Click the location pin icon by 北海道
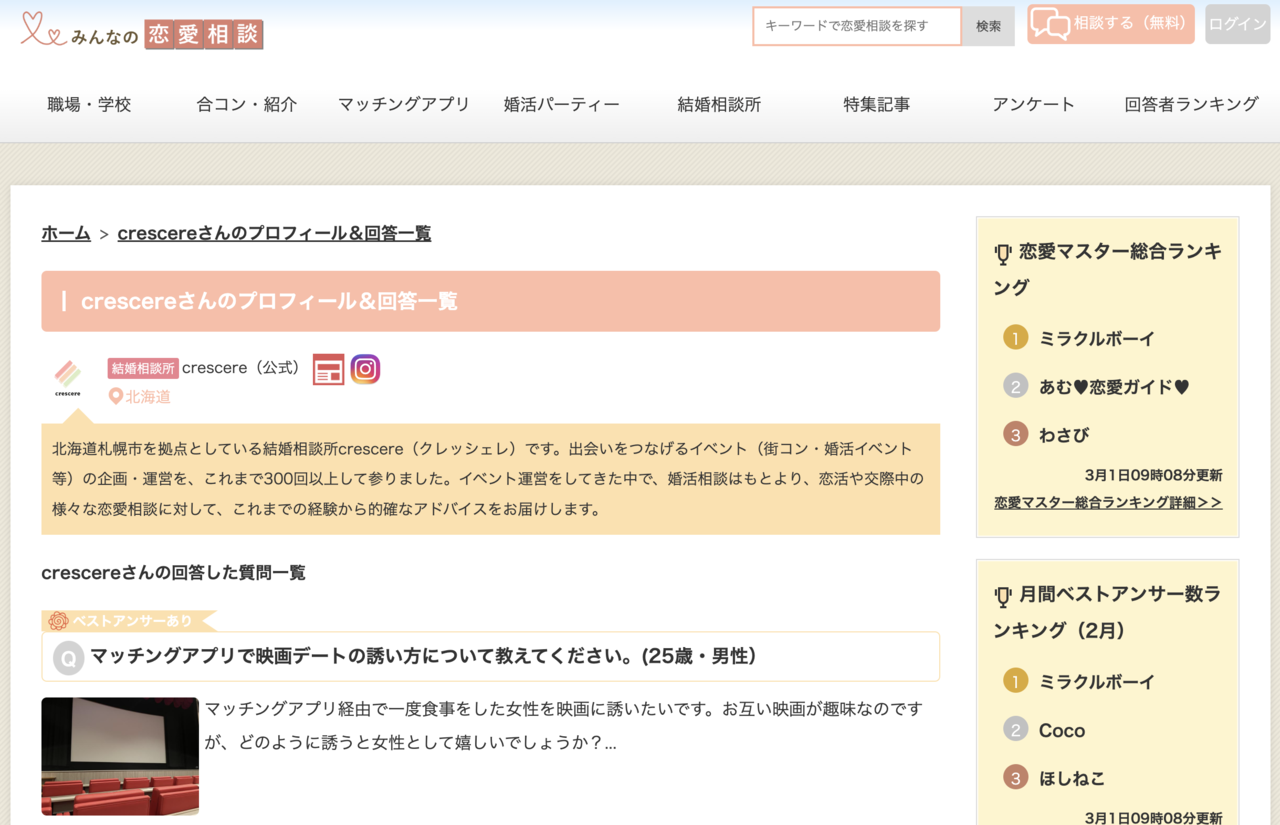The width and height of the screenshot is (1280, 825). pyautogui.click(x=116, y=396)
